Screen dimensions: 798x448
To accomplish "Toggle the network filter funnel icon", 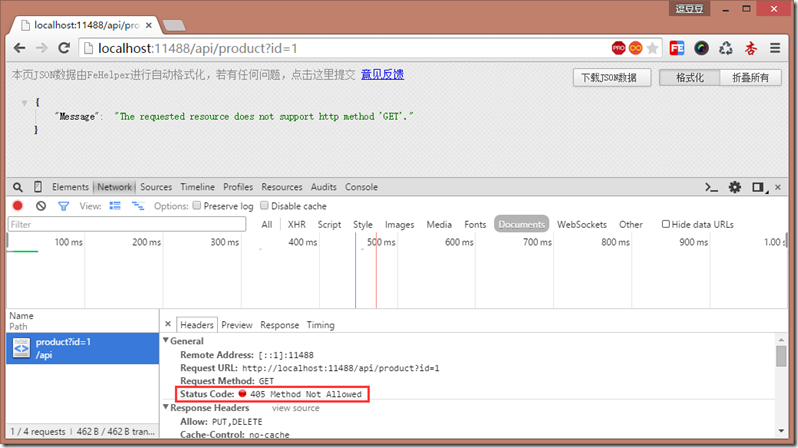I will (x=63, y=206).
